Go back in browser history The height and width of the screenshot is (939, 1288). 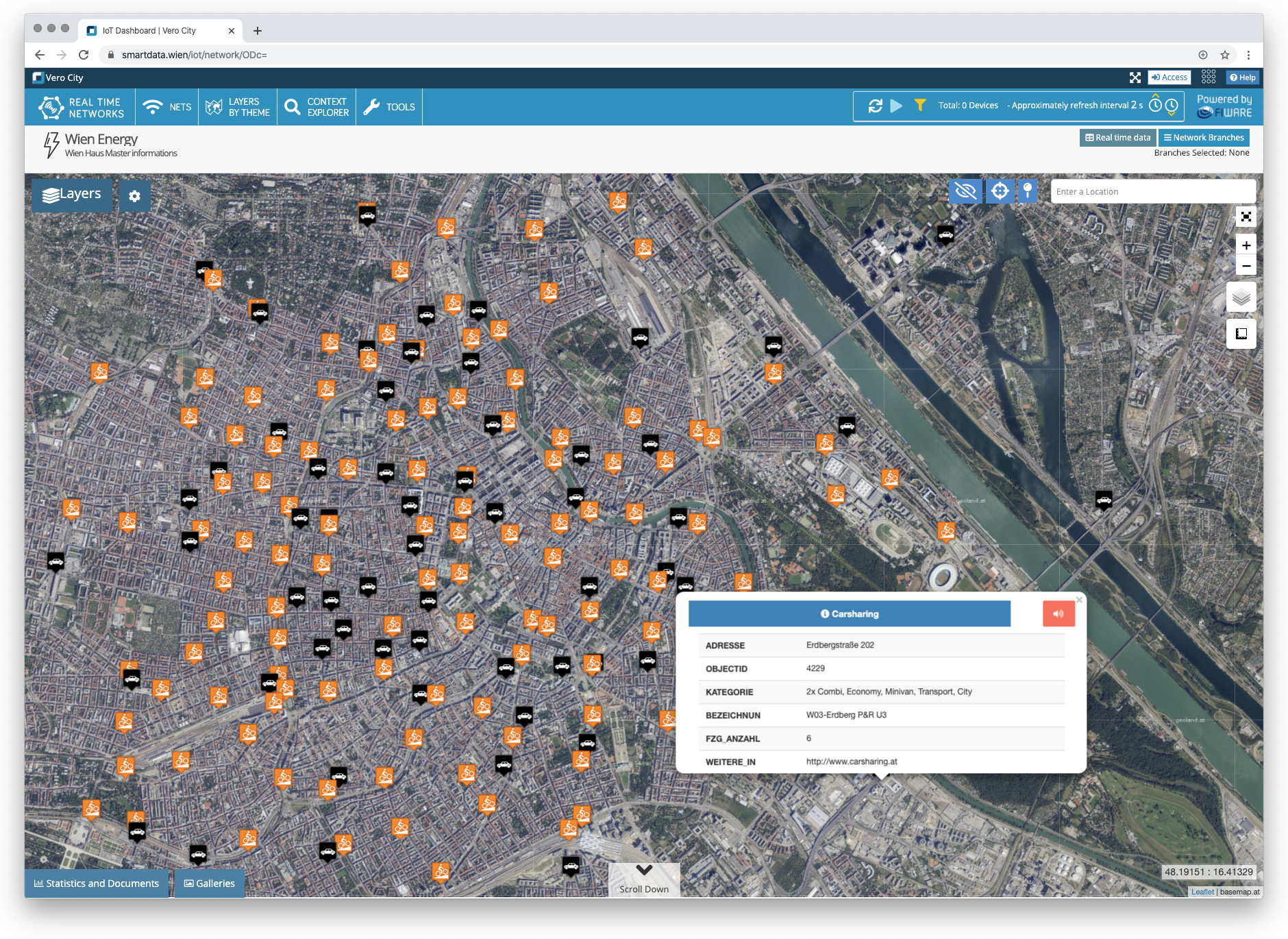point(40,55)
